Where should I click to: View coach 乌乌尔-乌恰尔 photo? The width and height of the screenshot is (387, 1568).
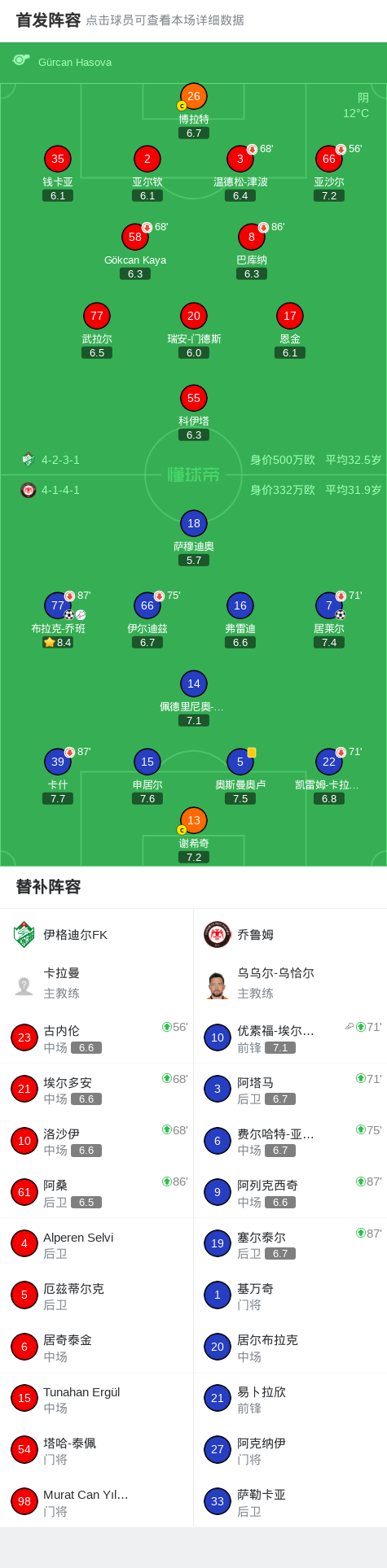218,985
